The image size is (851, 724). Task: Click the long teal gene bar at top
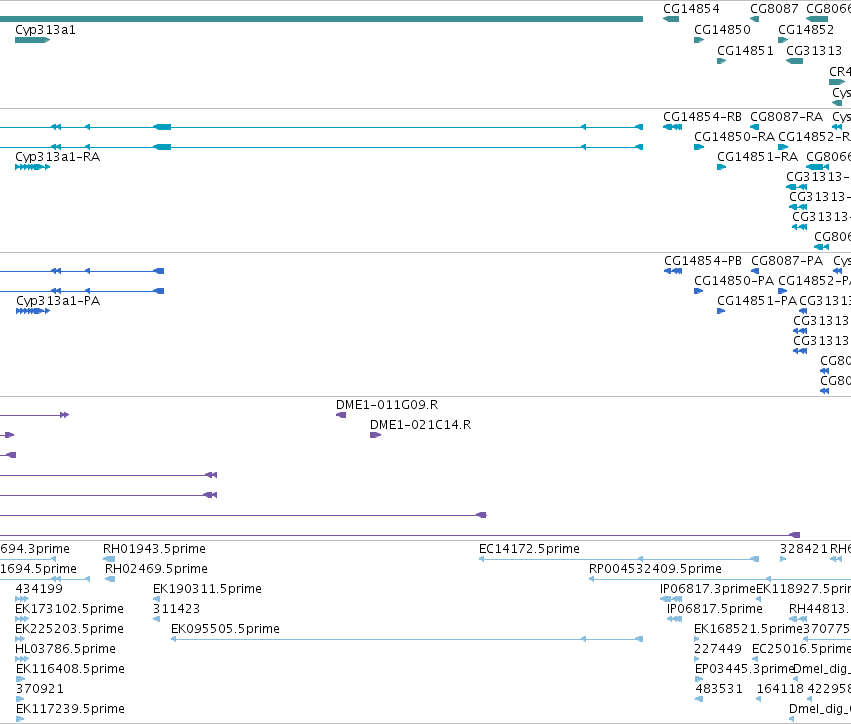click(x=321, y=19)
